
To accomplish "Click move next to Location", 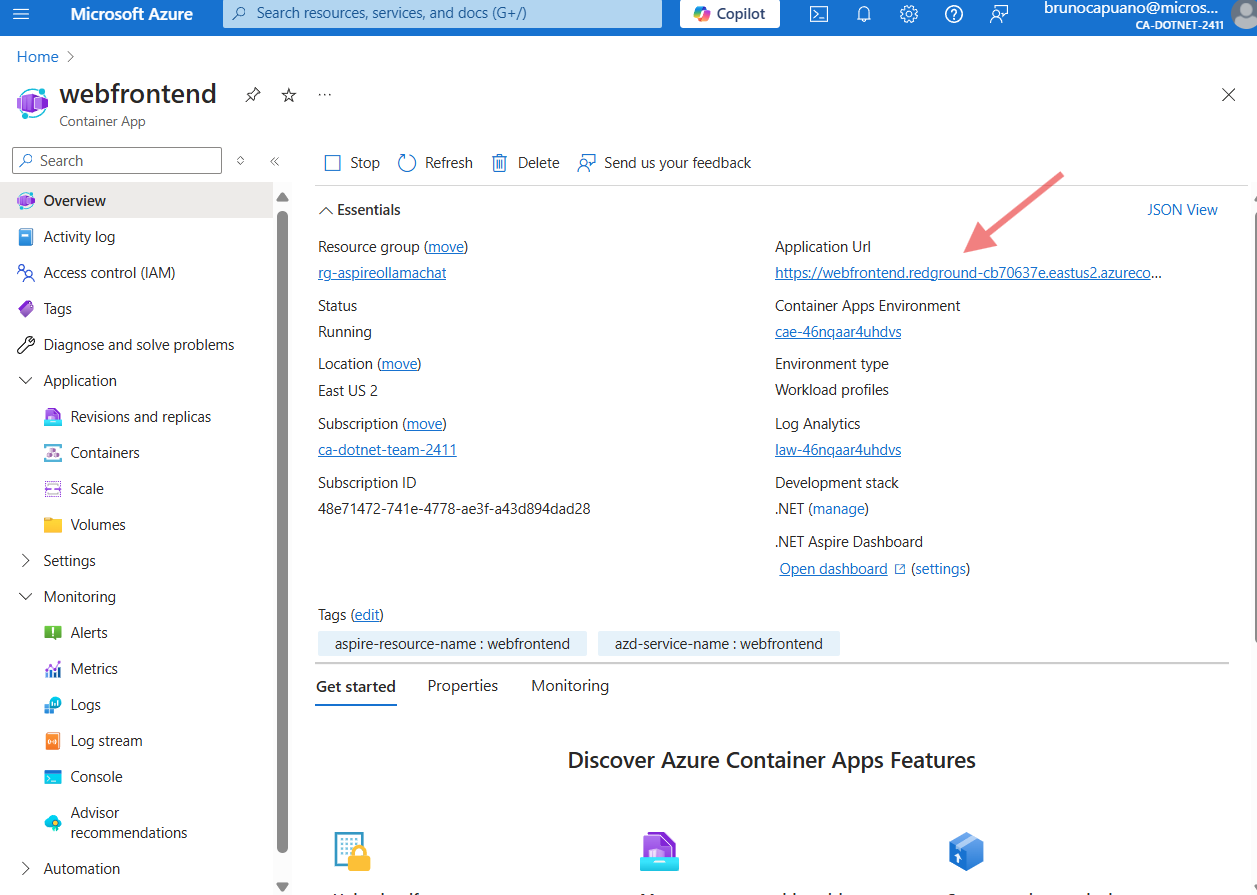I will coord(399,364).
